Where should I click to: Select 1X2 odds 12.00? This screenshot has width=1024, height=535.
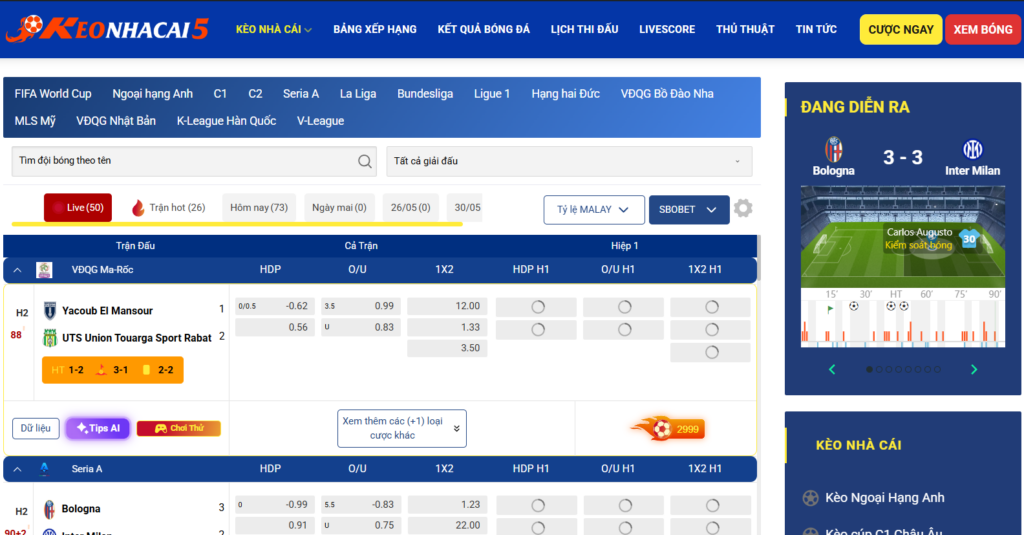pyautogui.click(x=447, y=306)
